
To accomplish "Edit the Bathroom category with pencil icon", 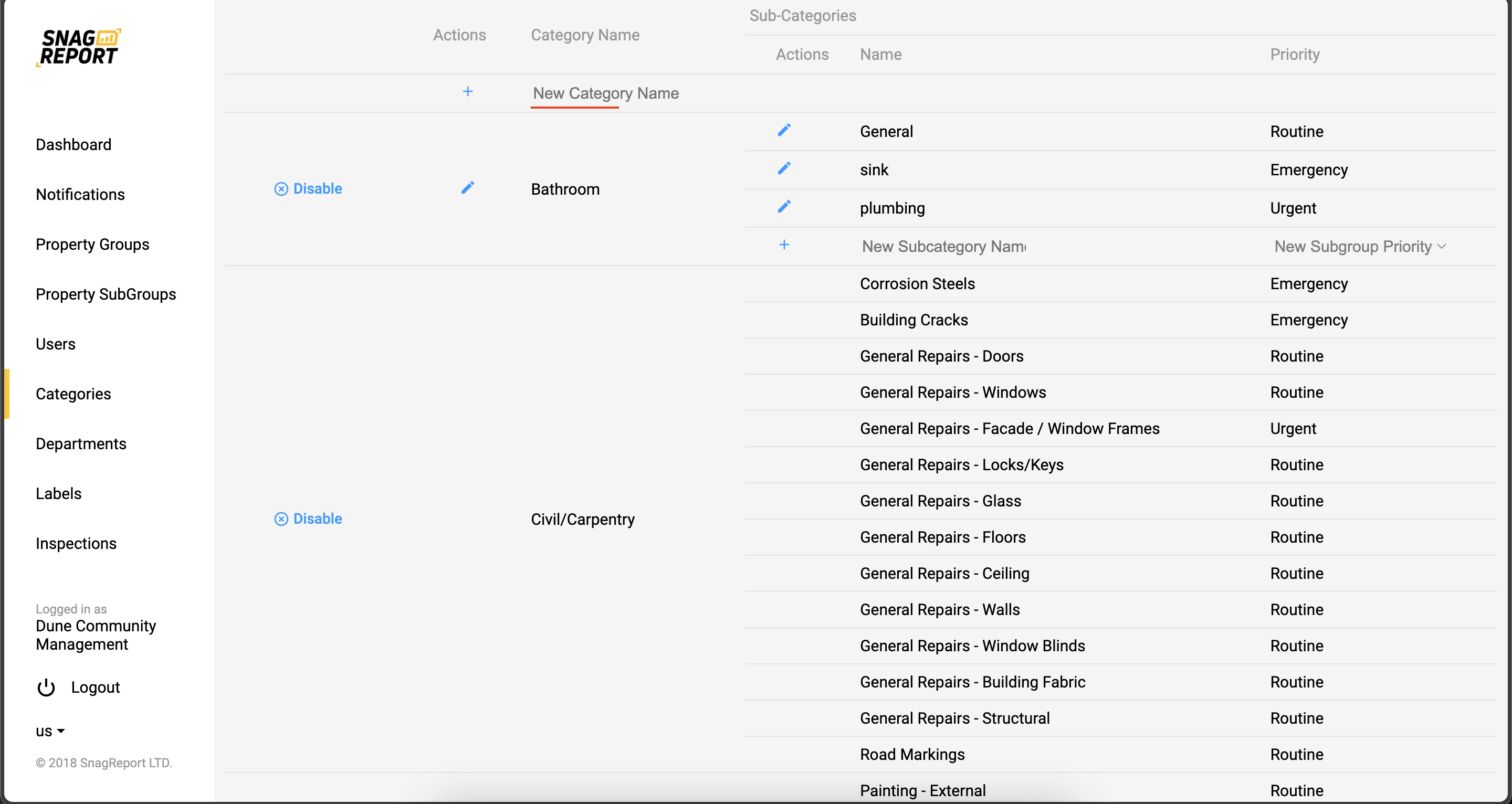I will pos(467,188).
